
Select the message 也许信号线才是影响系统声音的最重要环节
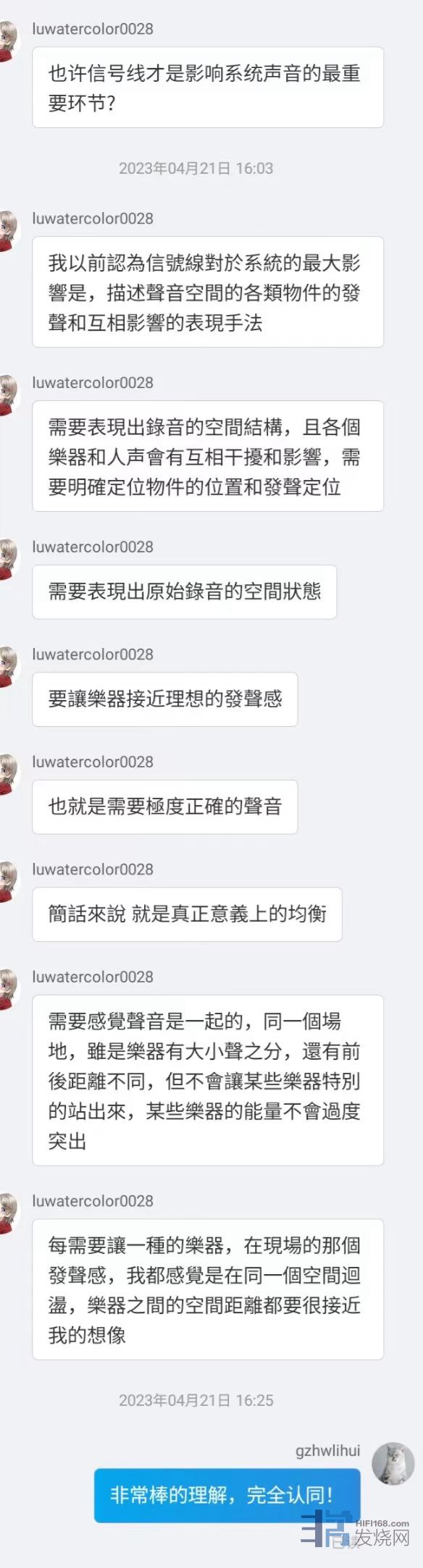coord(208,88)
